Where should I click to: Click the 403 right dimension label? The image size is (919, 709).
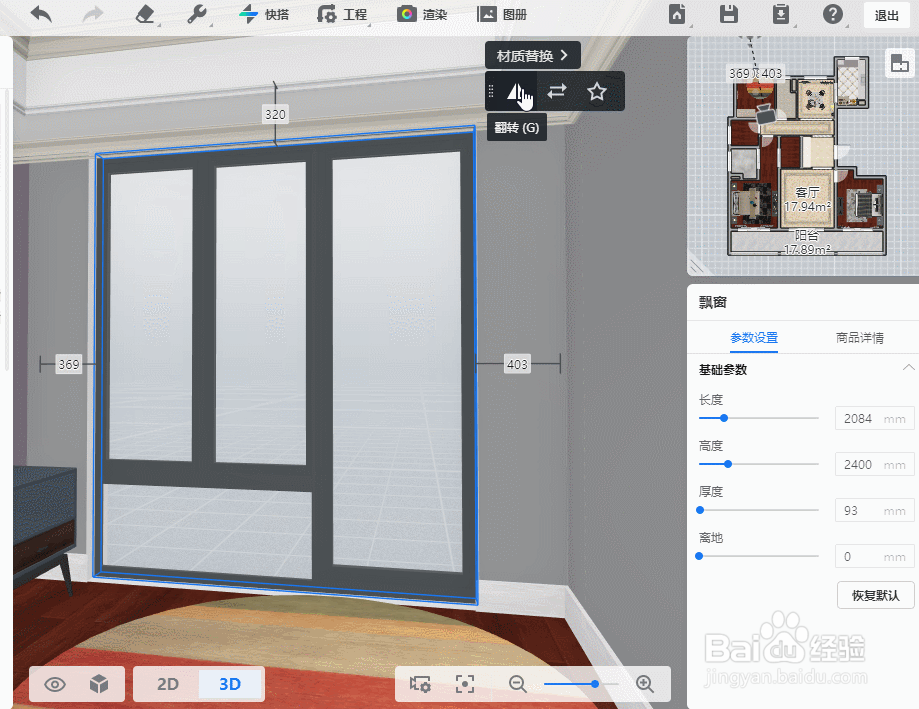tap(517, 364)
